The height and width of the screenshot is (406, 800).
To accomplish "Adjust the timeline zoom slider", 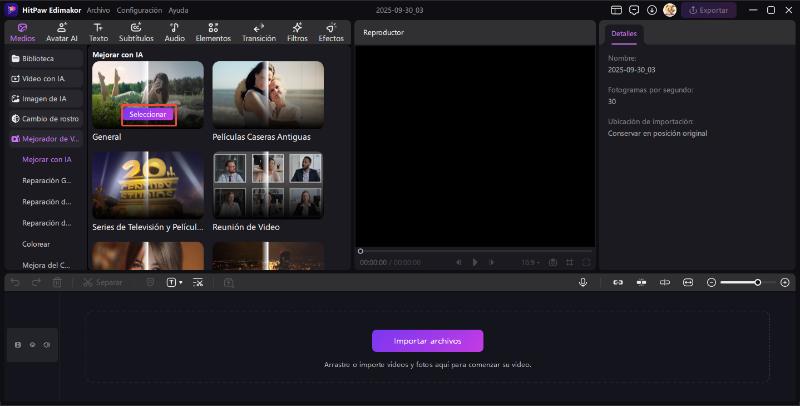I will point(757,283).
